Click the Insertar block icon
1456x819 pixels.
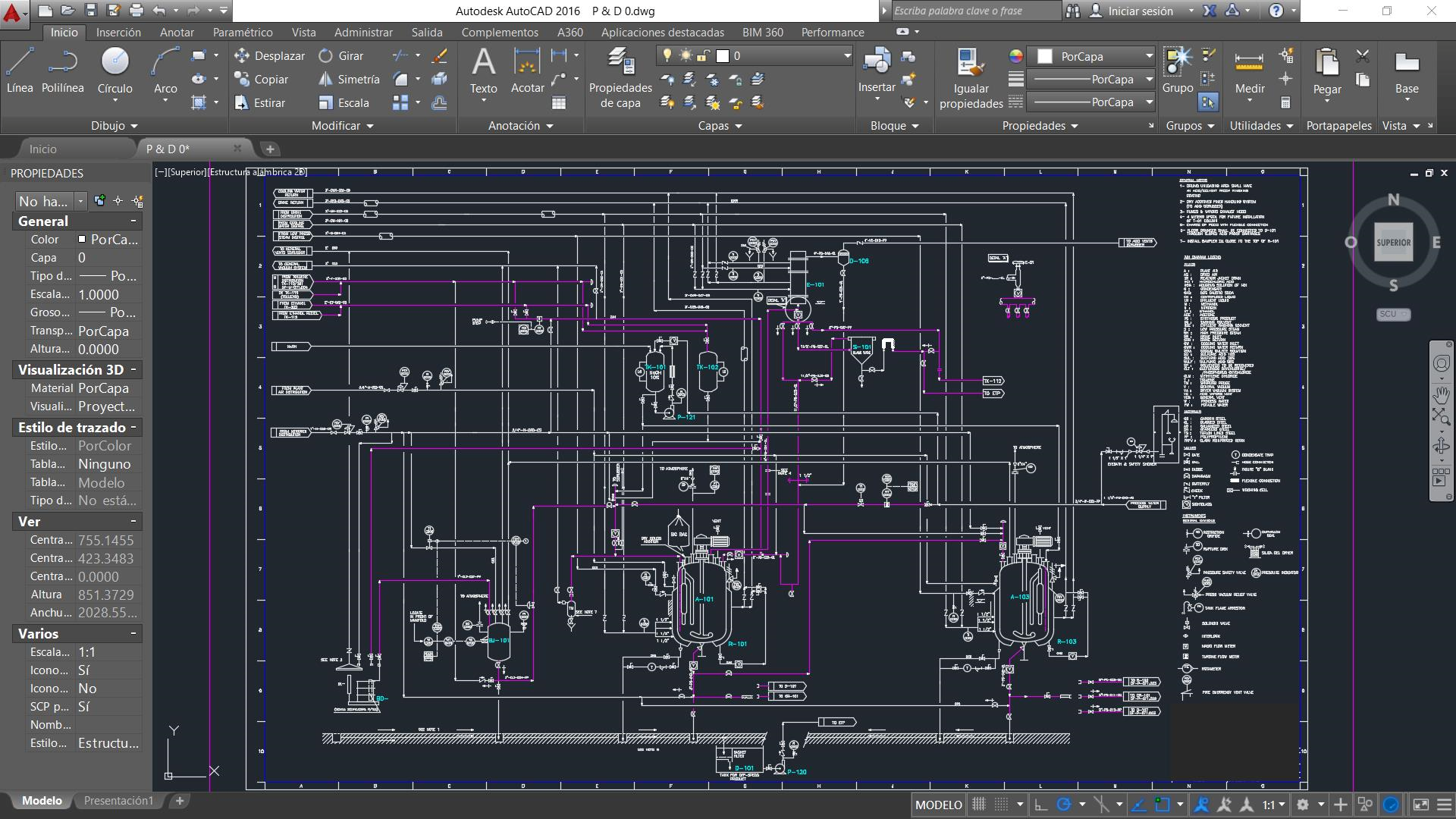[x=877, y=64]
